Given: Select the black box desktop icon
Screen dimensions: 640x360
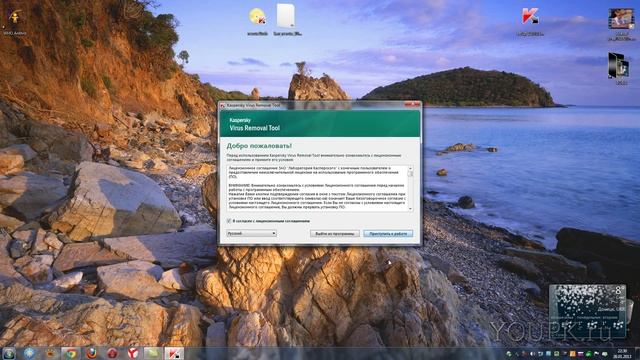Looking at the screenshot, I should click(619, 67).
